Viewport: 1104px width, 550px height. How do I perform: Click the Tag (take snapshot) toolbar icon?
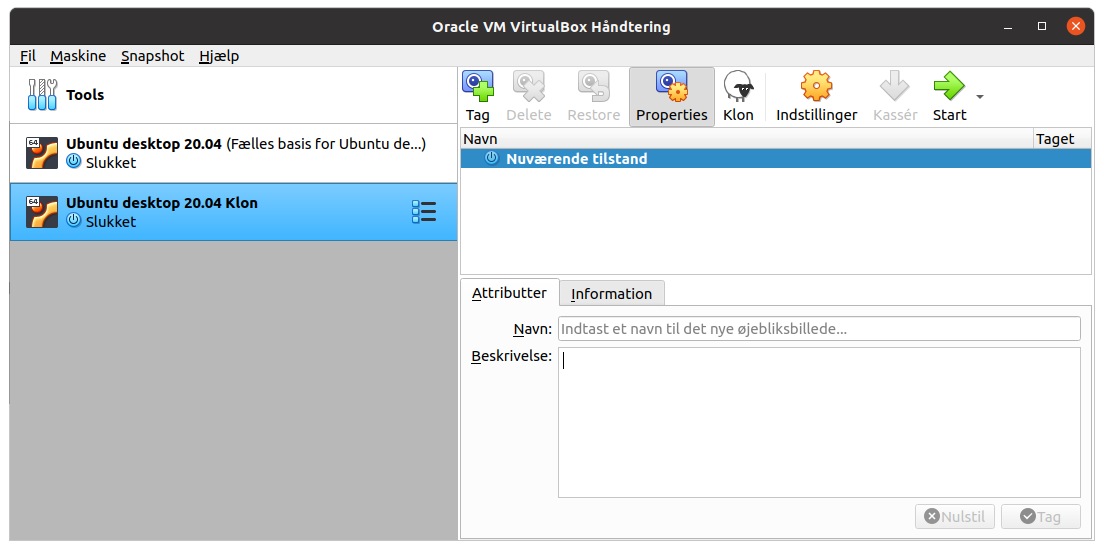pyautogui.click(x=477, y=86)
